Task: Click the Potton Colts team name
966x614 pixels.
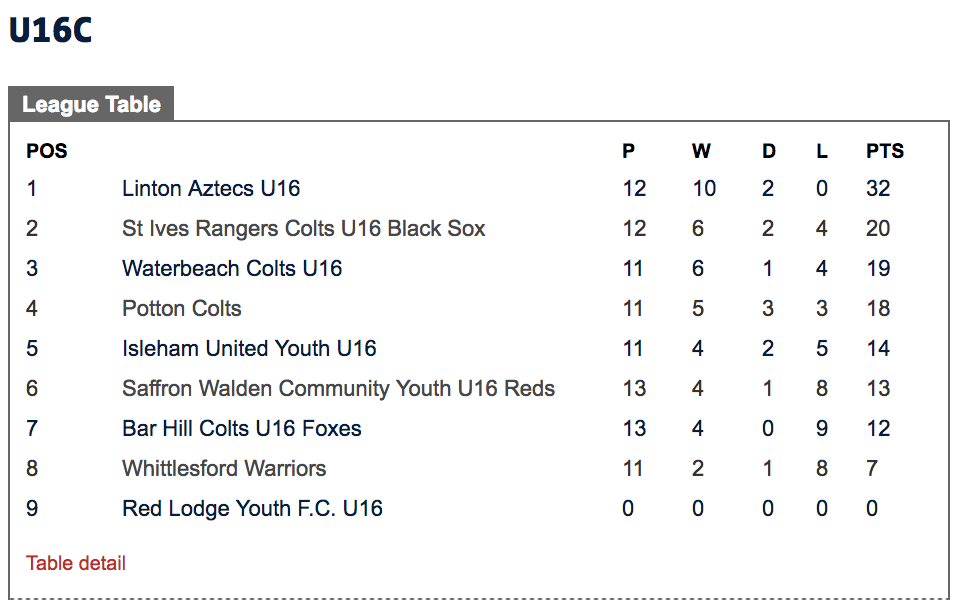Action: point(182,309)
